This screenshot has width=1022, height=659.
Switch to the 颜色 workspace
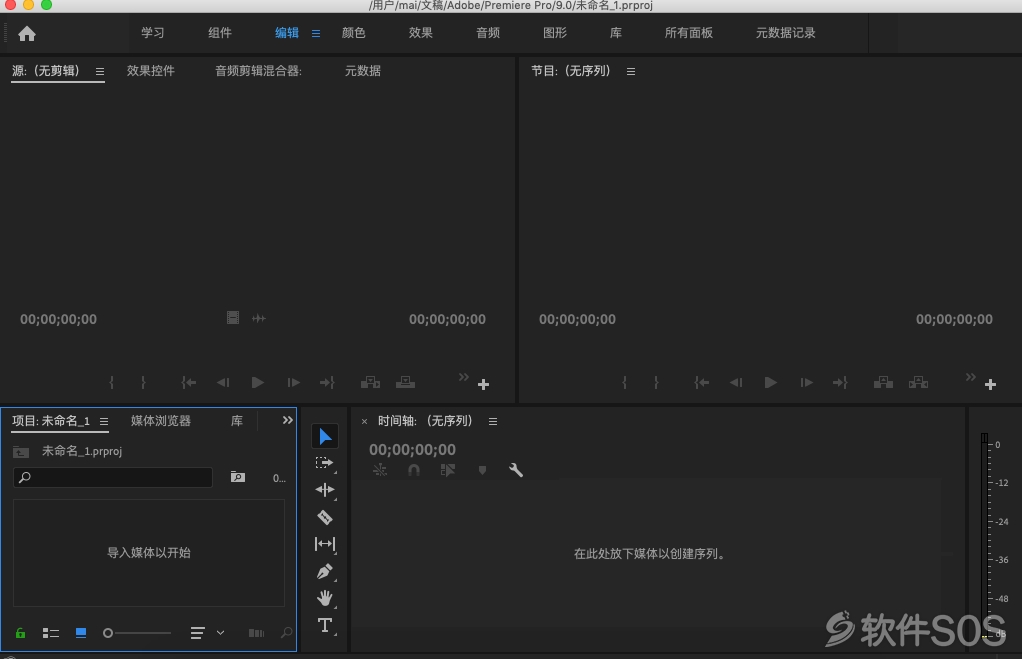(x=353, y=33)
